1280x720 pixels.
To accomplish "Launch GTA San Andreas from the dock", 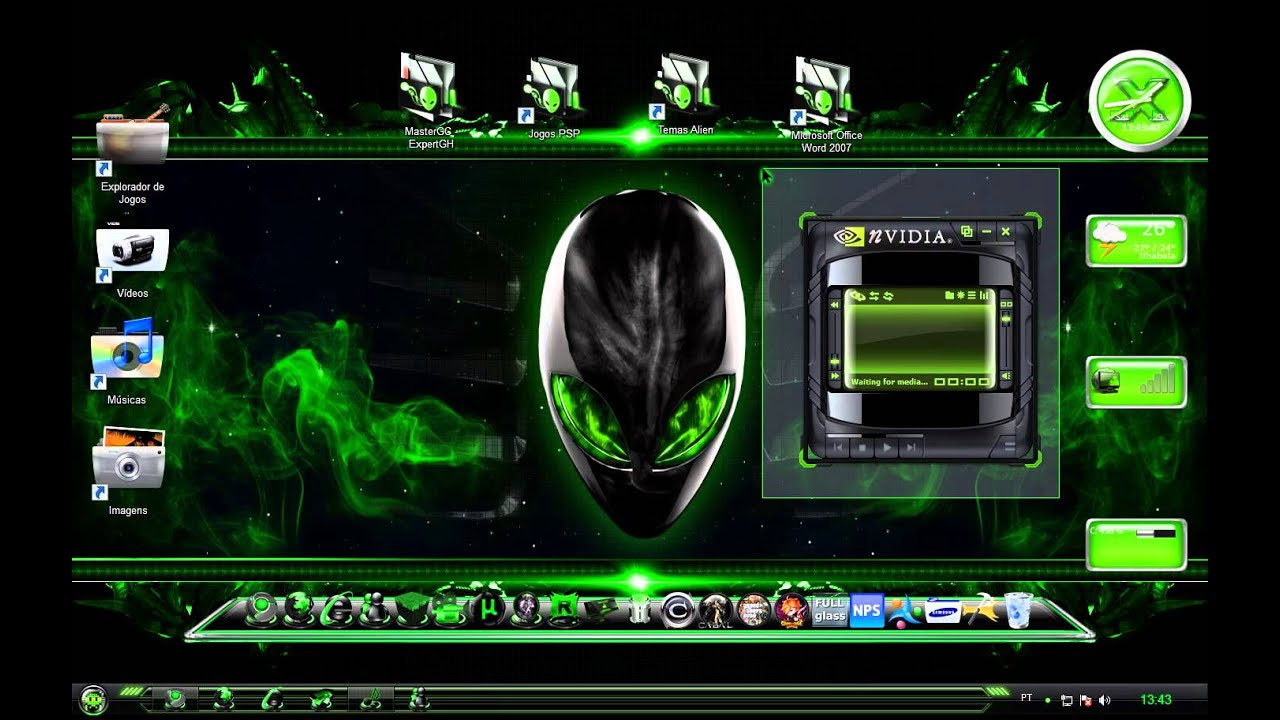I will pos(753,609).
